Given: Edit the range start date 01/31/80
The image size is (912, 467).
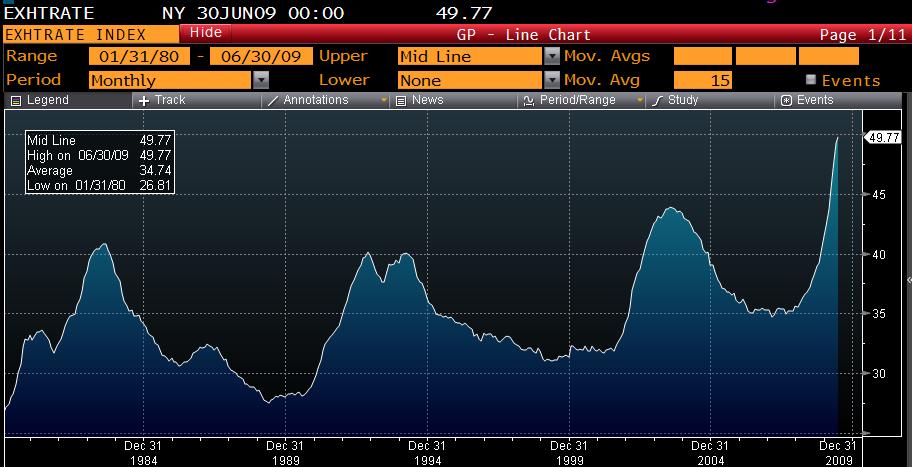Looking at the screenshot, I should tap(139, 57).
